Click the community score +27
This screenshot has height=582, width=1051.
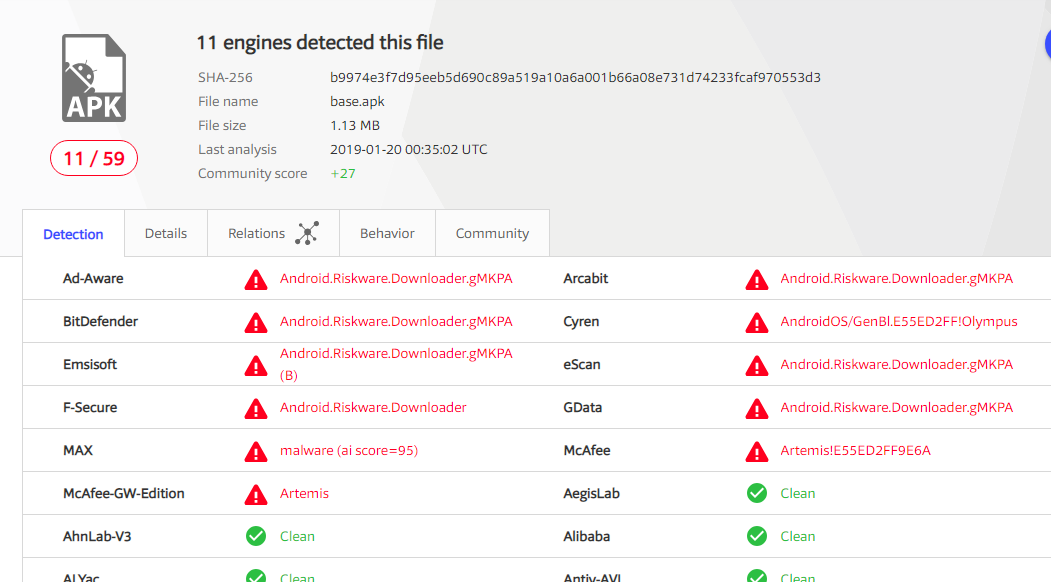coord(343,173)
